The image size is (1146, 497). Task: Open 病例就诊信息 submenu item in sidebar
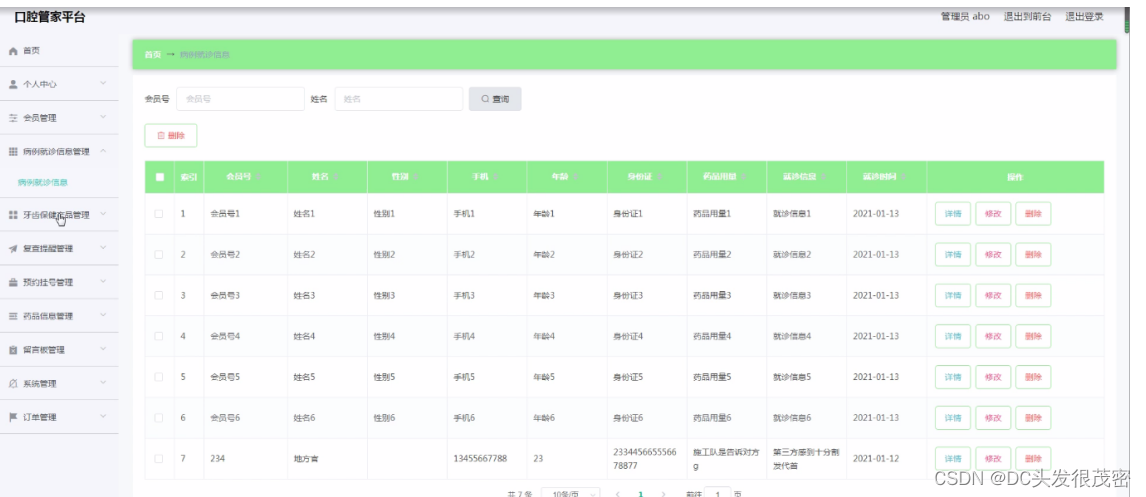point(43,183)
